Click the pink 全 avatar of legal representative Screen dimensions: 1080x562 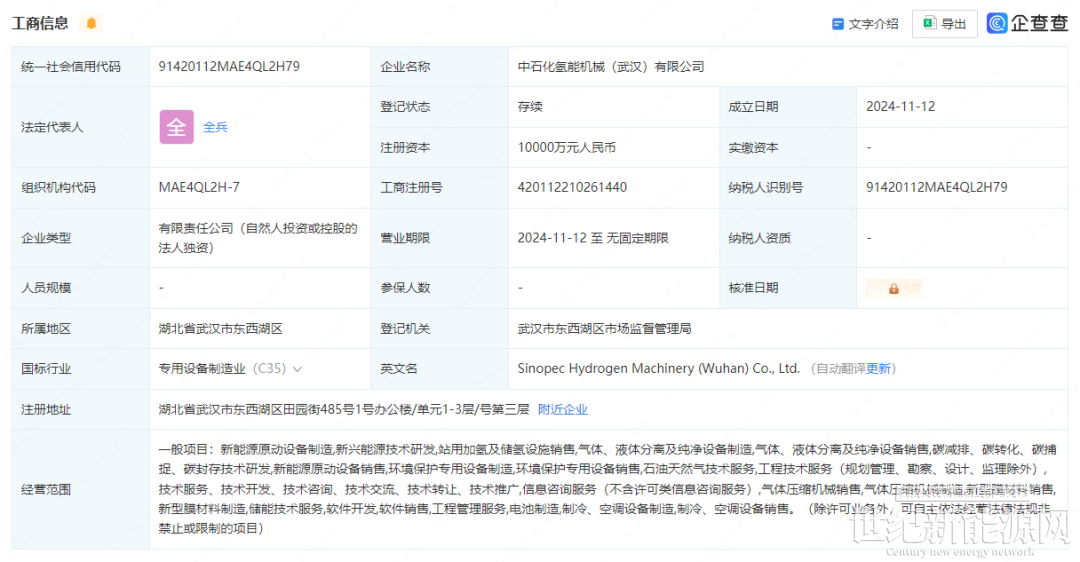[176, 127]
